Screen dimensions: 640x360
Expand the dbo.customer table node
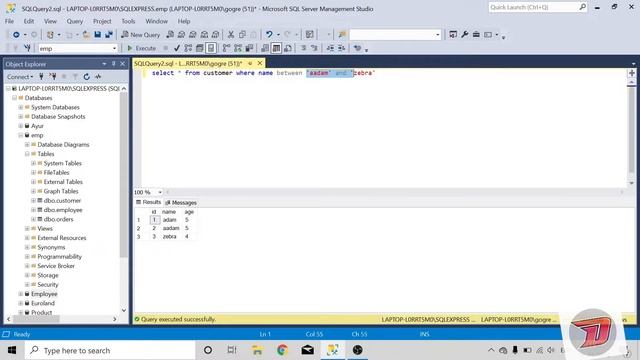[33, 200]
